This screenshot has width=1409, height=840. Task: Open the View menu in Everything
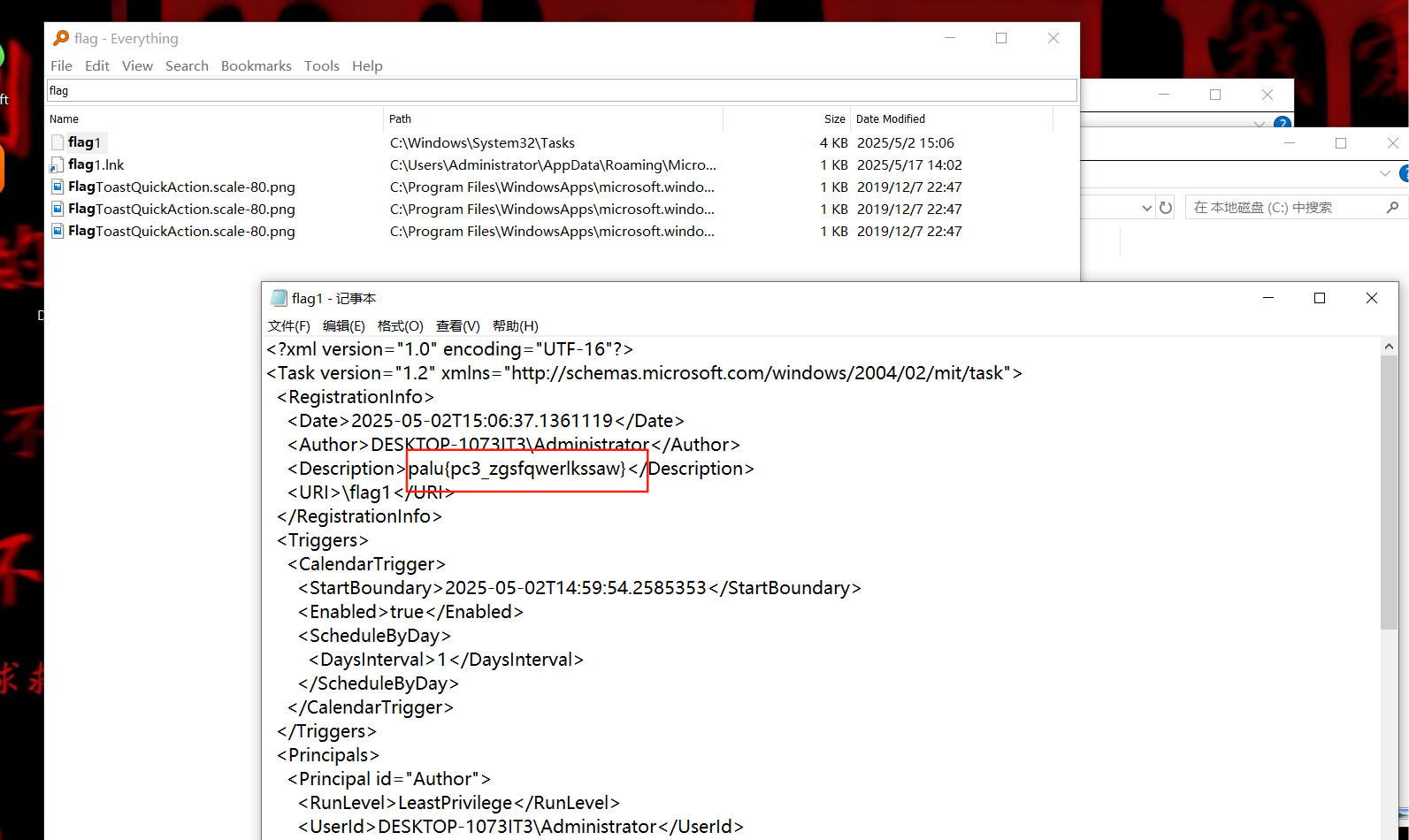point(137,66)
